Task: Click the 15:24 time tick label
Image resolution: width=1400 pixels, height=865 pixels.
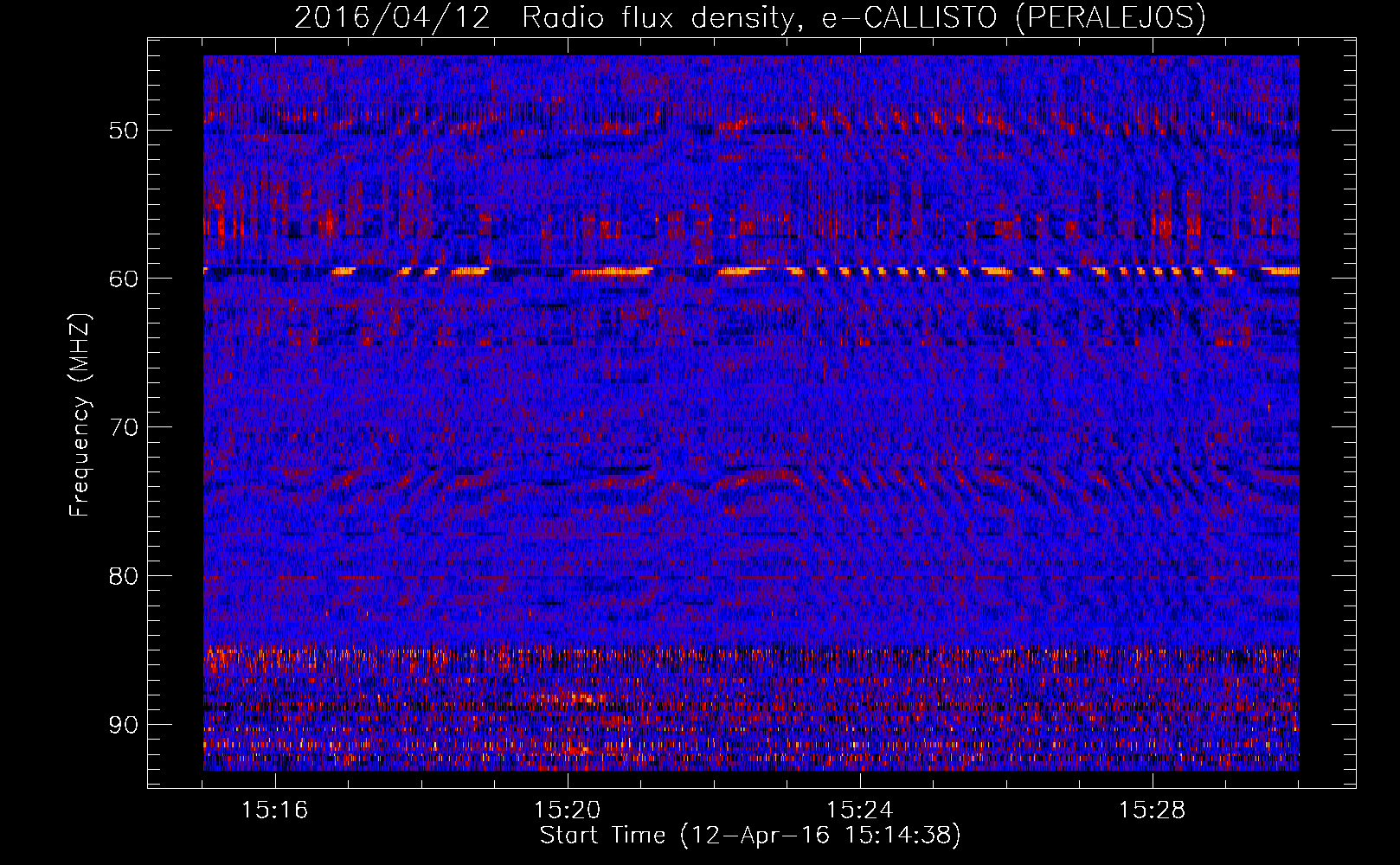Action: tap(860, 811)
